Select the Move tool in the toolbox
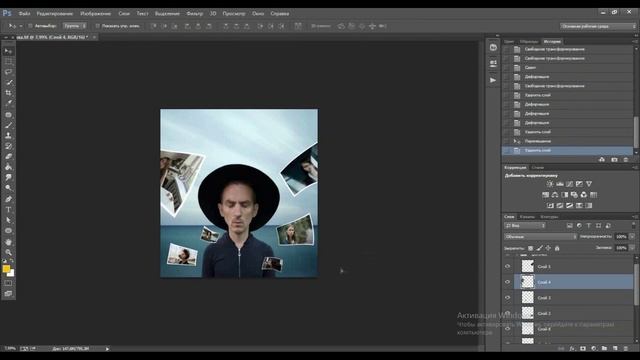Image resolution: width=640 pixels, height=360 pixels. [x=8, y=51]
